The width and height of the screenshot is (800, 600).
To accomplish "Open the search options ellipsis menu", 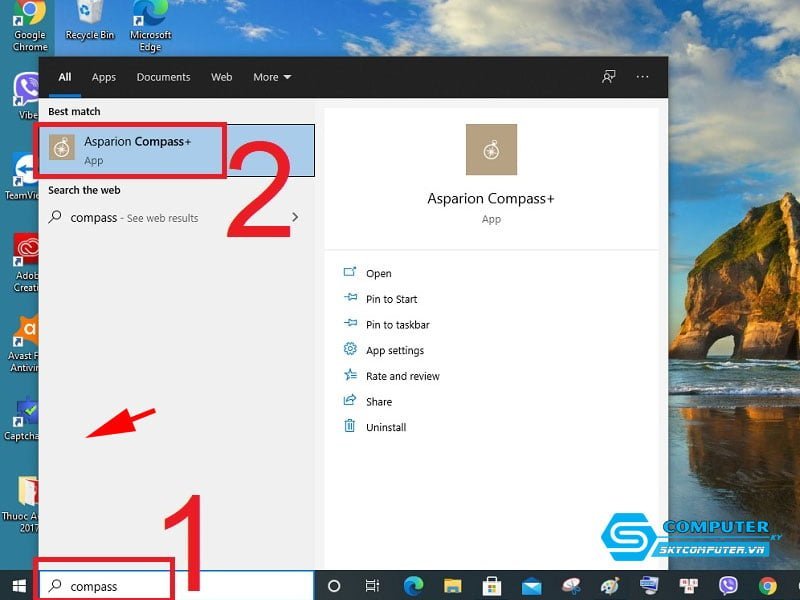I will pos(642,77).
